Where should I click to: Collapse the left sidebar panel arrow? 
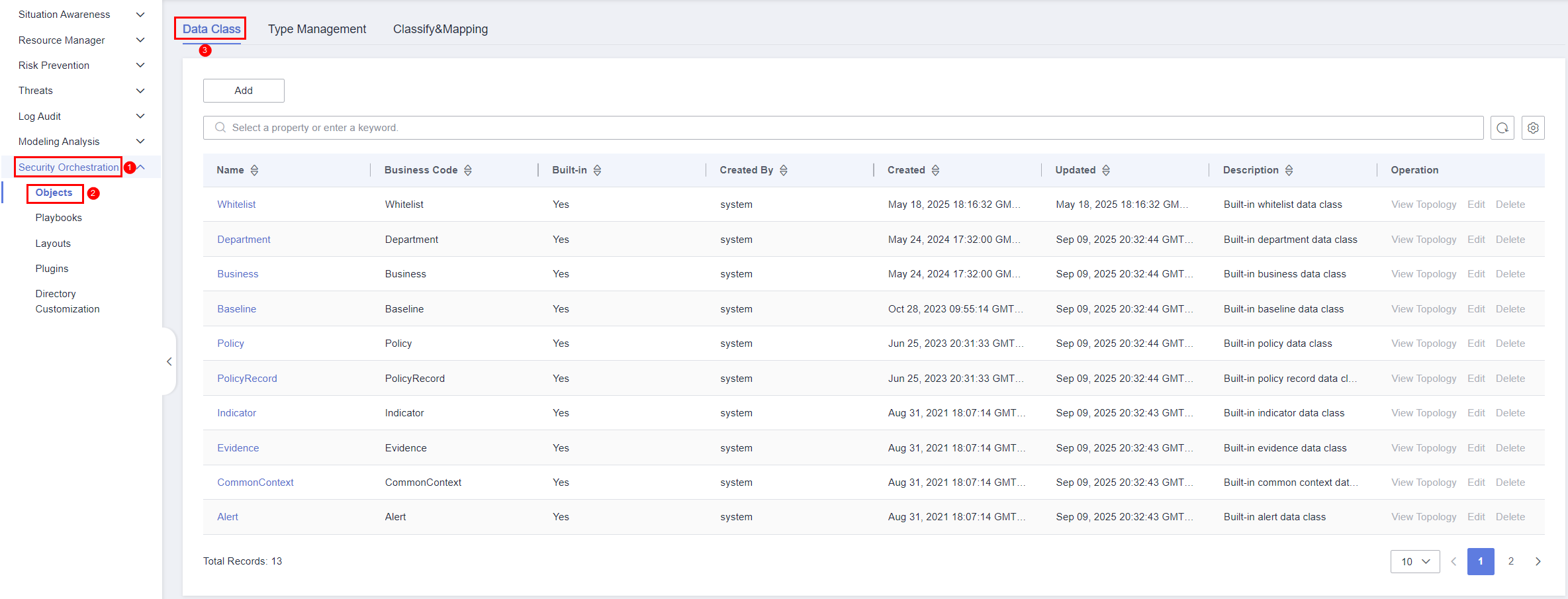point(169,361)
